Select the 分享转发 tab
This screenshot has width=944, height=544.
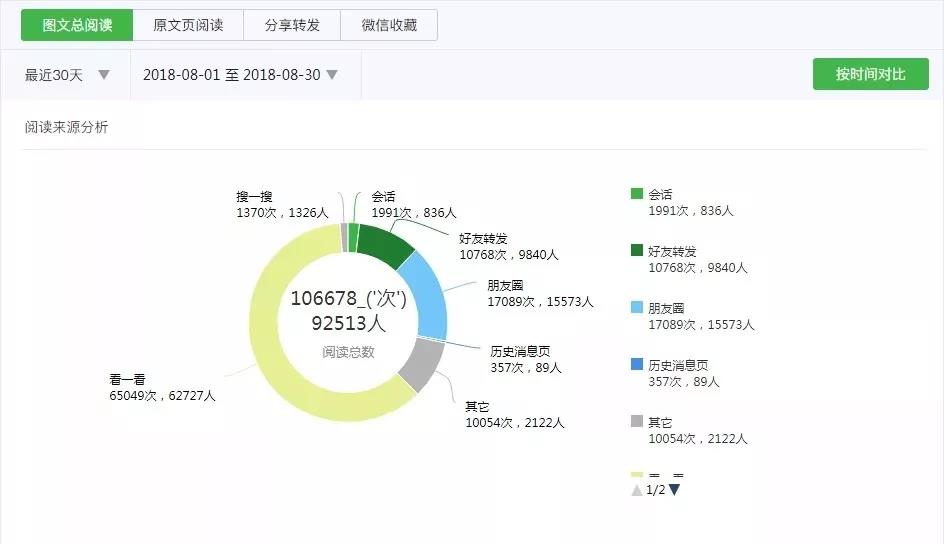tap(292, 25)
